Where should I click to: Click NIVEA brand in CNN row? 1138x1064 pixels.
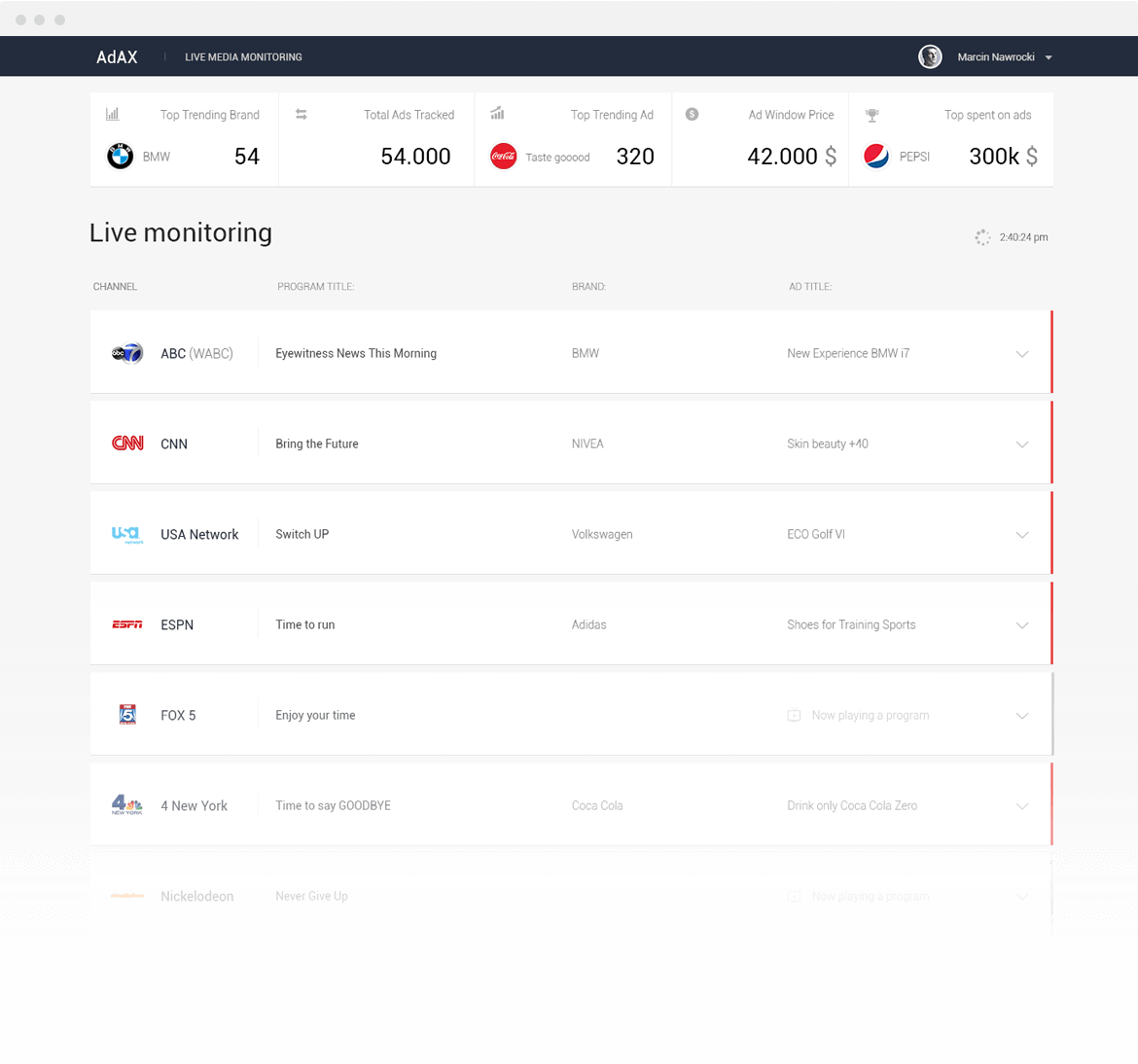(x=587, y=443)
